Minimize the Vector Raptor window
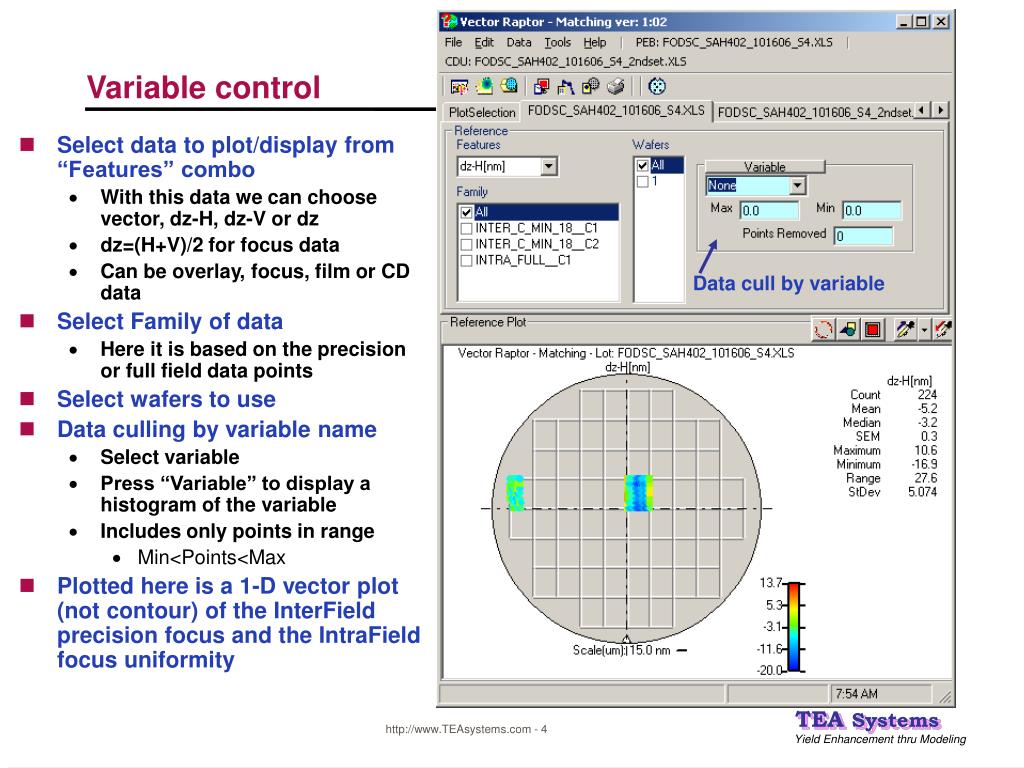 (903, 22)
